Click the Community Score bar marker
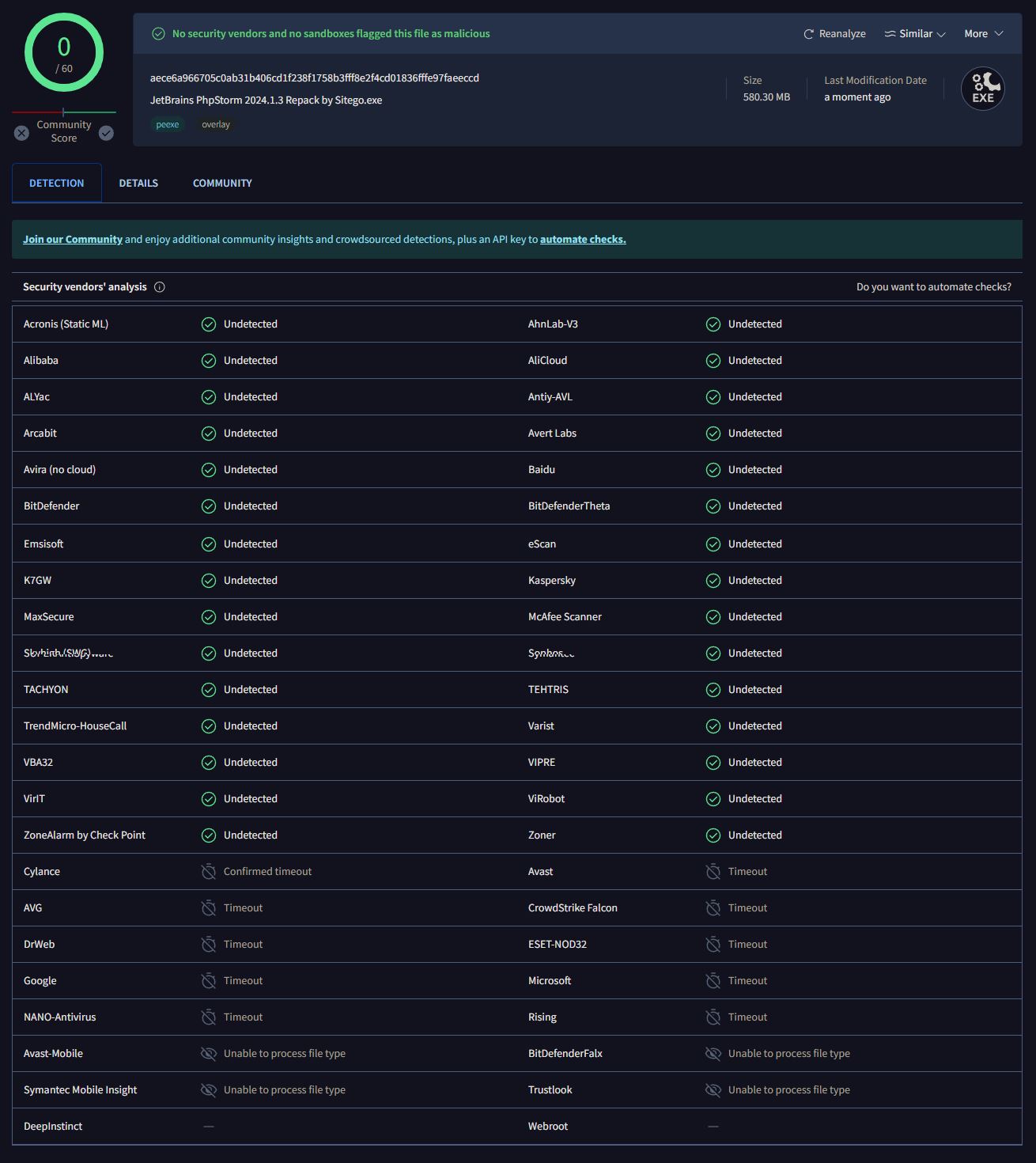This screenshot has height=1163, width=1036. 63,112
